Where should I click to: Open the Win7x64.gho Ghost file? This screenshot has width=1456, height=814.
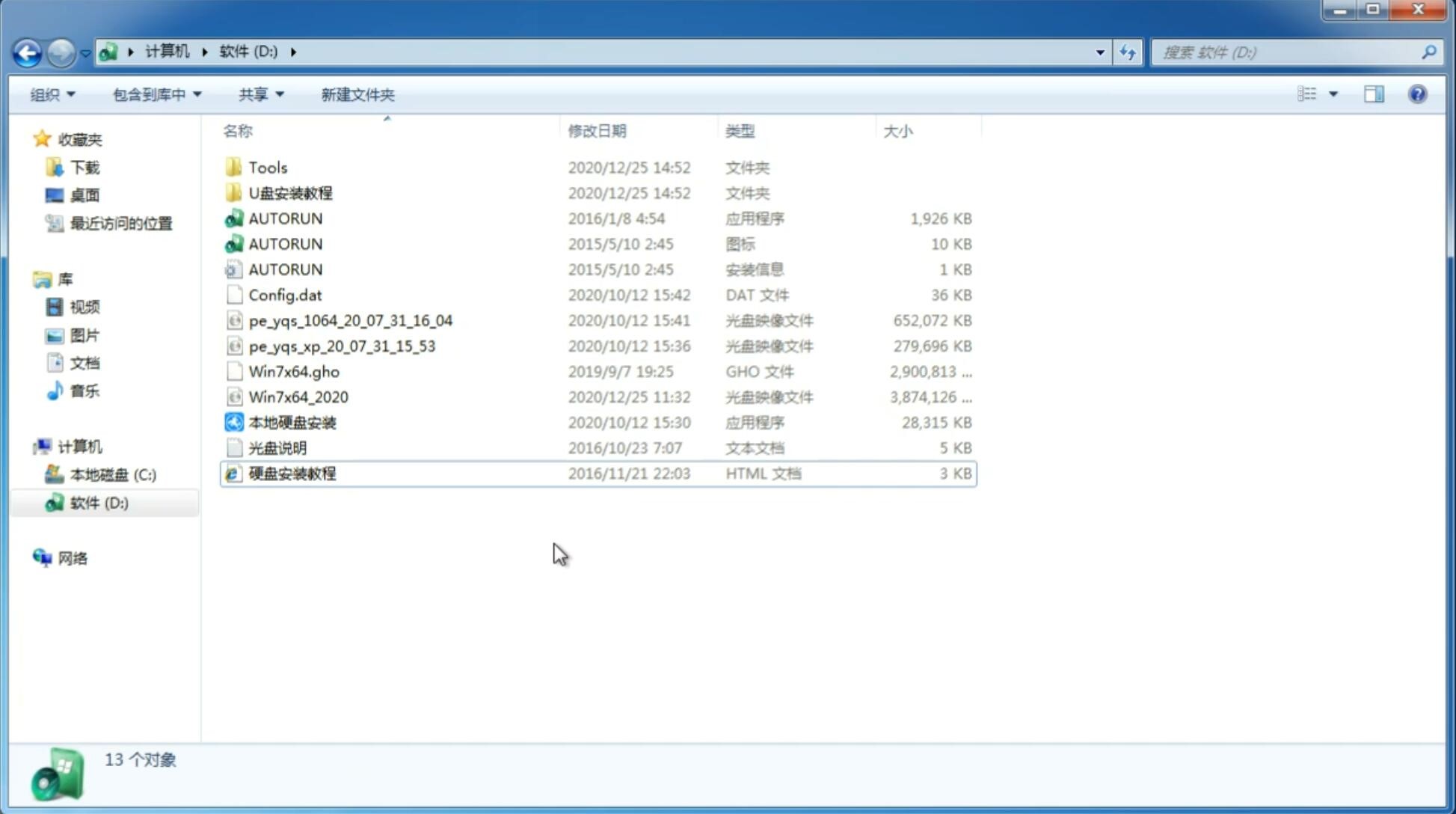pos(293,371)
